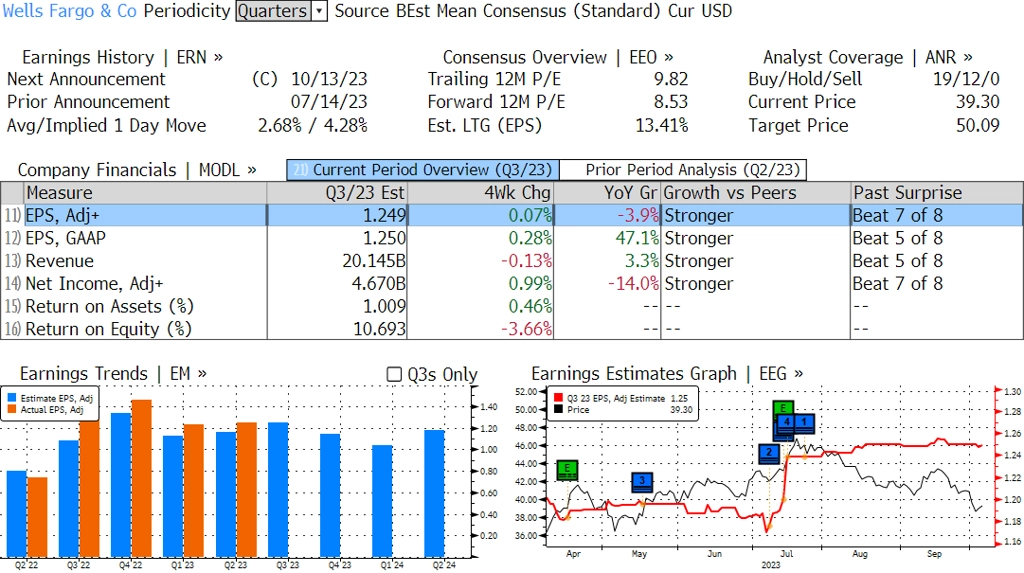This screenshot has width=1024, height=573.
Task: Click the Target Price value 50.09
Action: point(978,125)
